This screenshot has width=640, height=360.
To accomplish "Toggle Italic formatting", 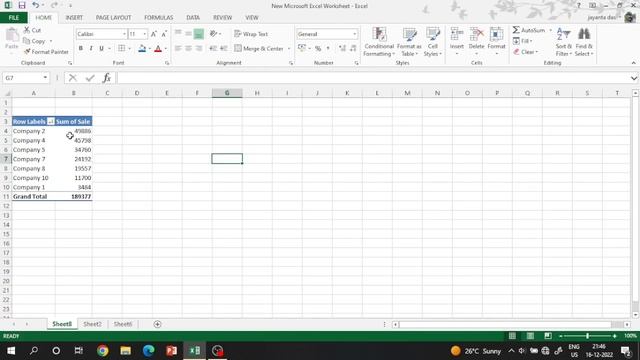I will 91,48.
